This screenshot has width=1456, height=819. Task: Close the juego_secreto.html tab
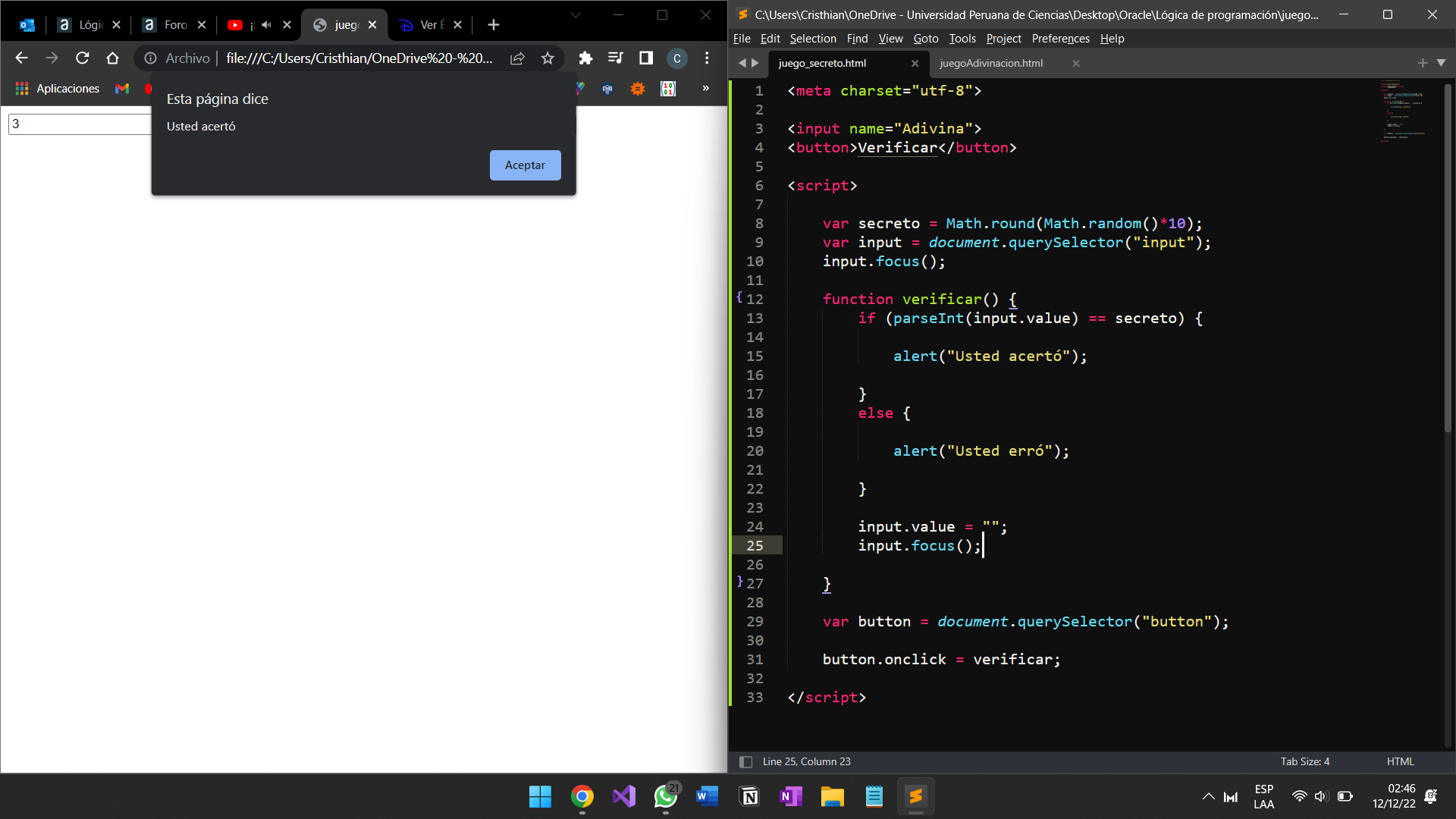click(915, 64)
